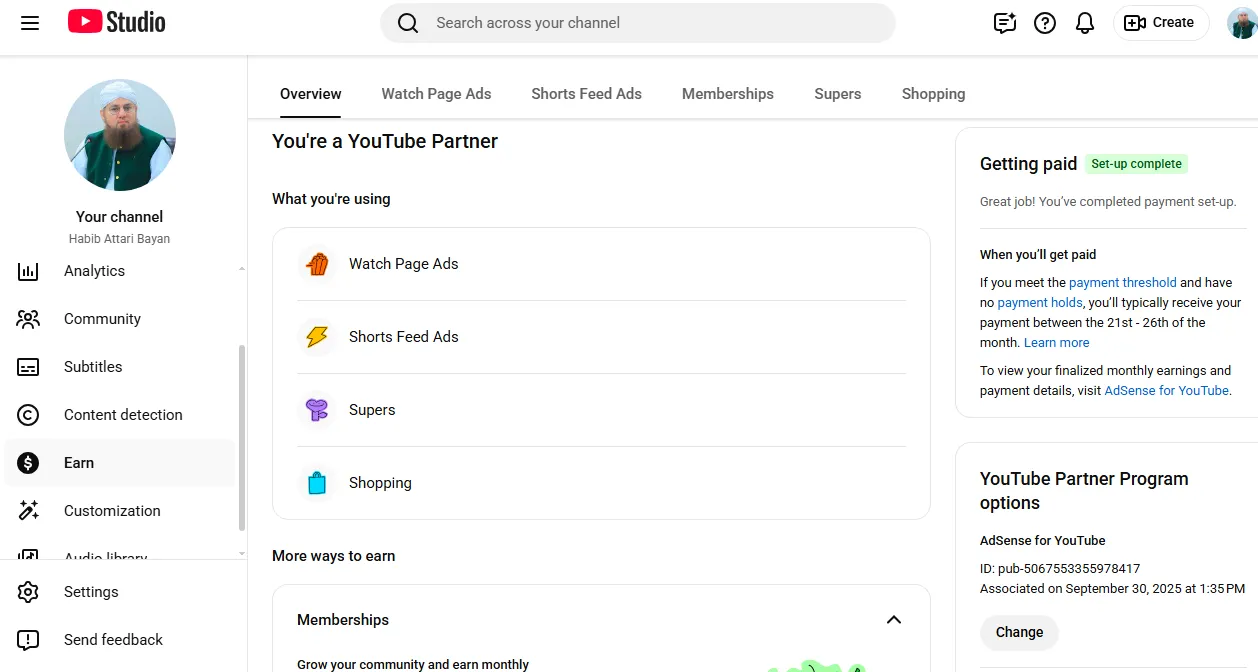
Task: Select the Shopping list row text
Action: tap(380, 483)
